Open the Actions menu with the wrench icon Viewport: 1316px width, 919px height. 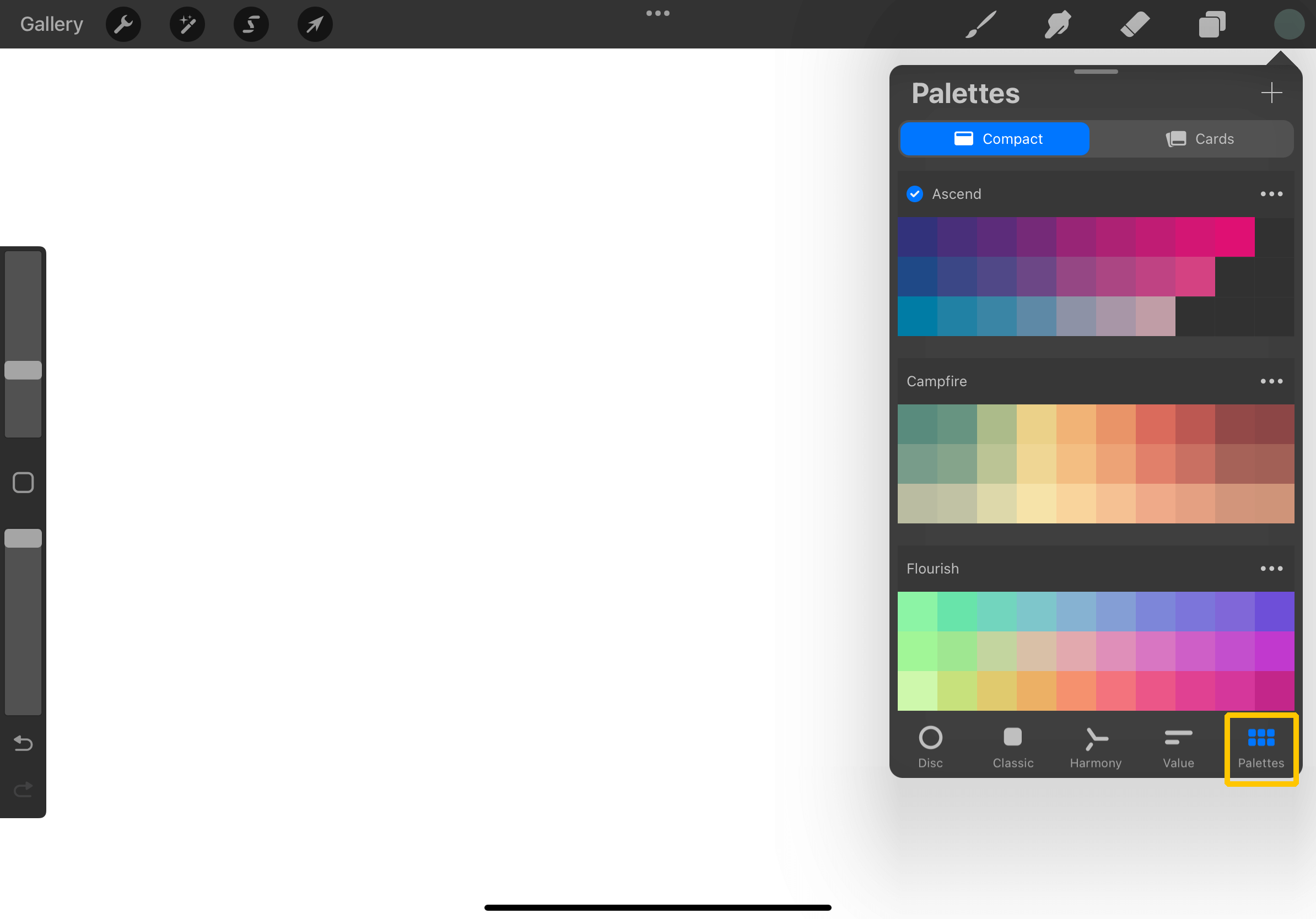coord(123,24)
